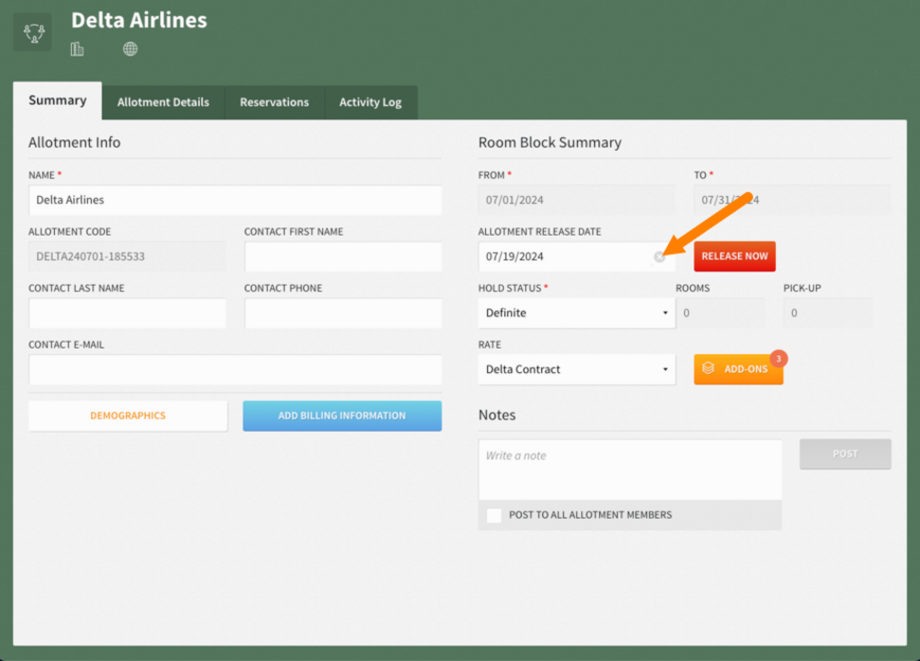The image size is (920, 661).
Task: Click the building icon under Delta Airlines title
Action: tap(77, 49)
